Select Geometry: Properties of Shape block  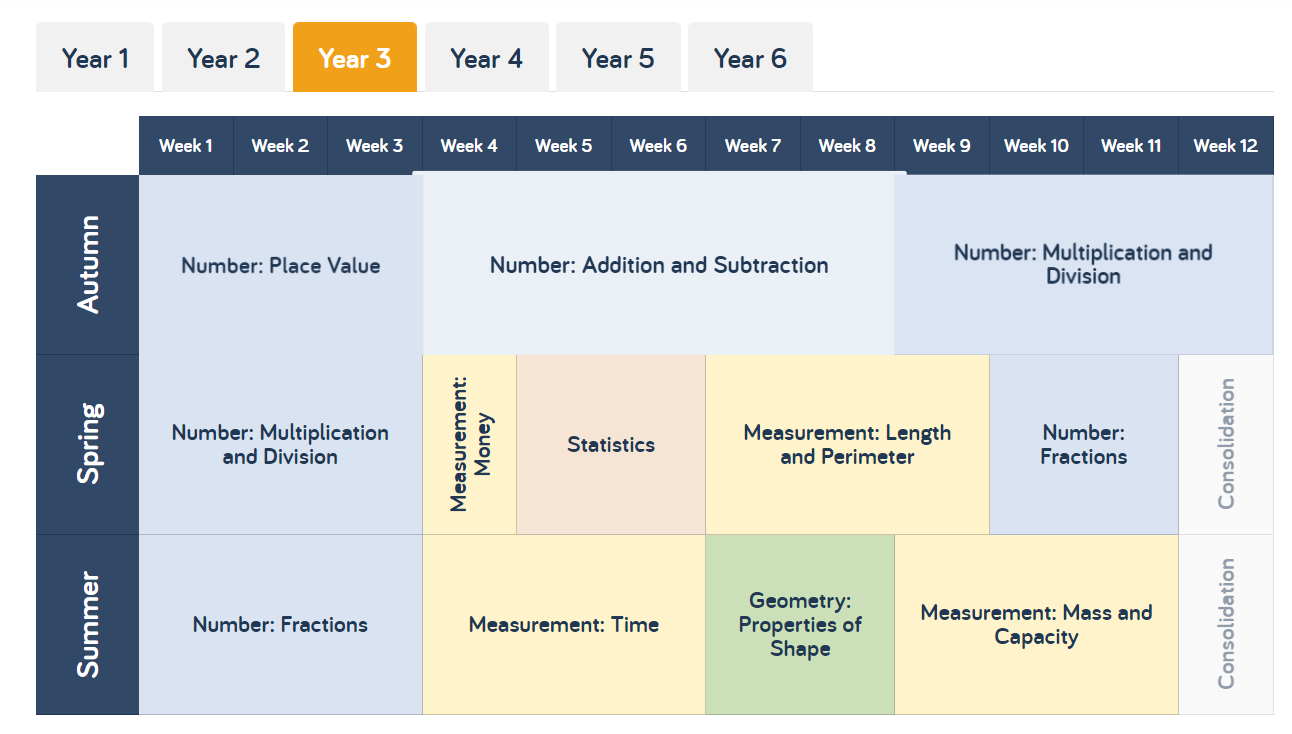point(800,625)
